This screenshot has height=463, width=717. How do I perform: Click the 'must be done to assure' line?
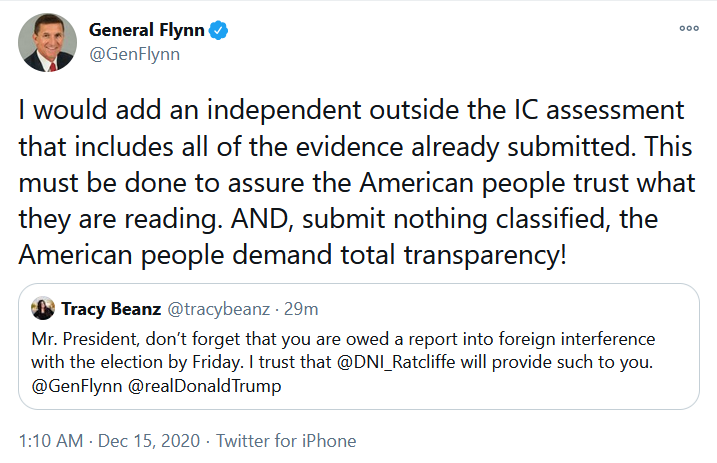click(357, 183)
